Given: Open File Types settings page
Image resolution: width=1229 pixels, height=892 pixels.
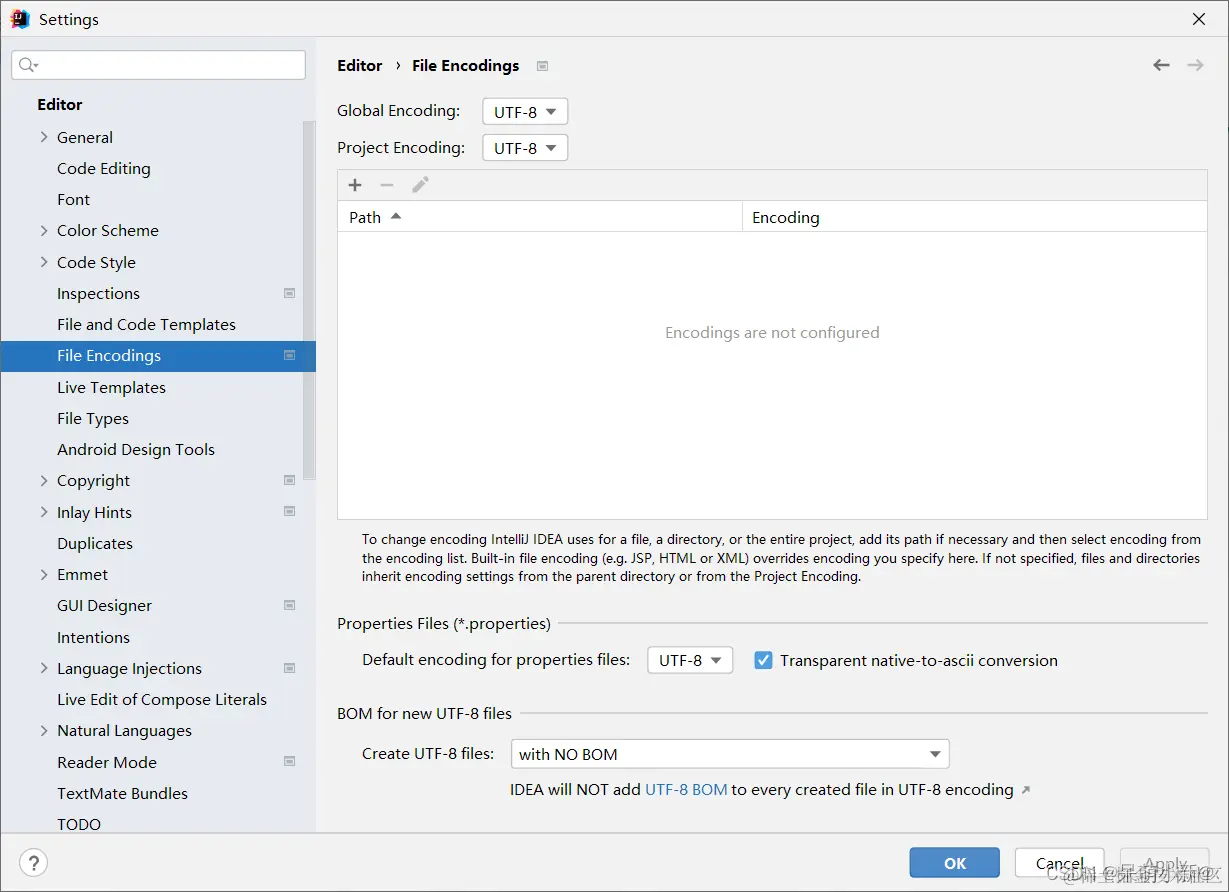Looking at the screenshot, I should 93,418.
